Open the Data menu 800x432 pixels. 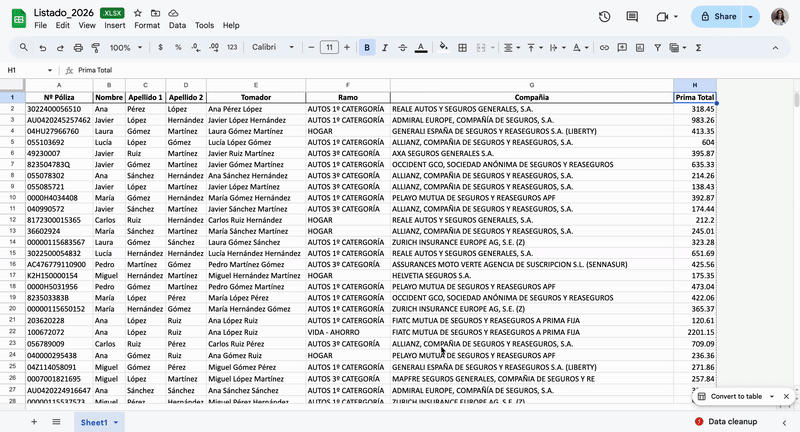pyautogui.click(x=178, y=25)
